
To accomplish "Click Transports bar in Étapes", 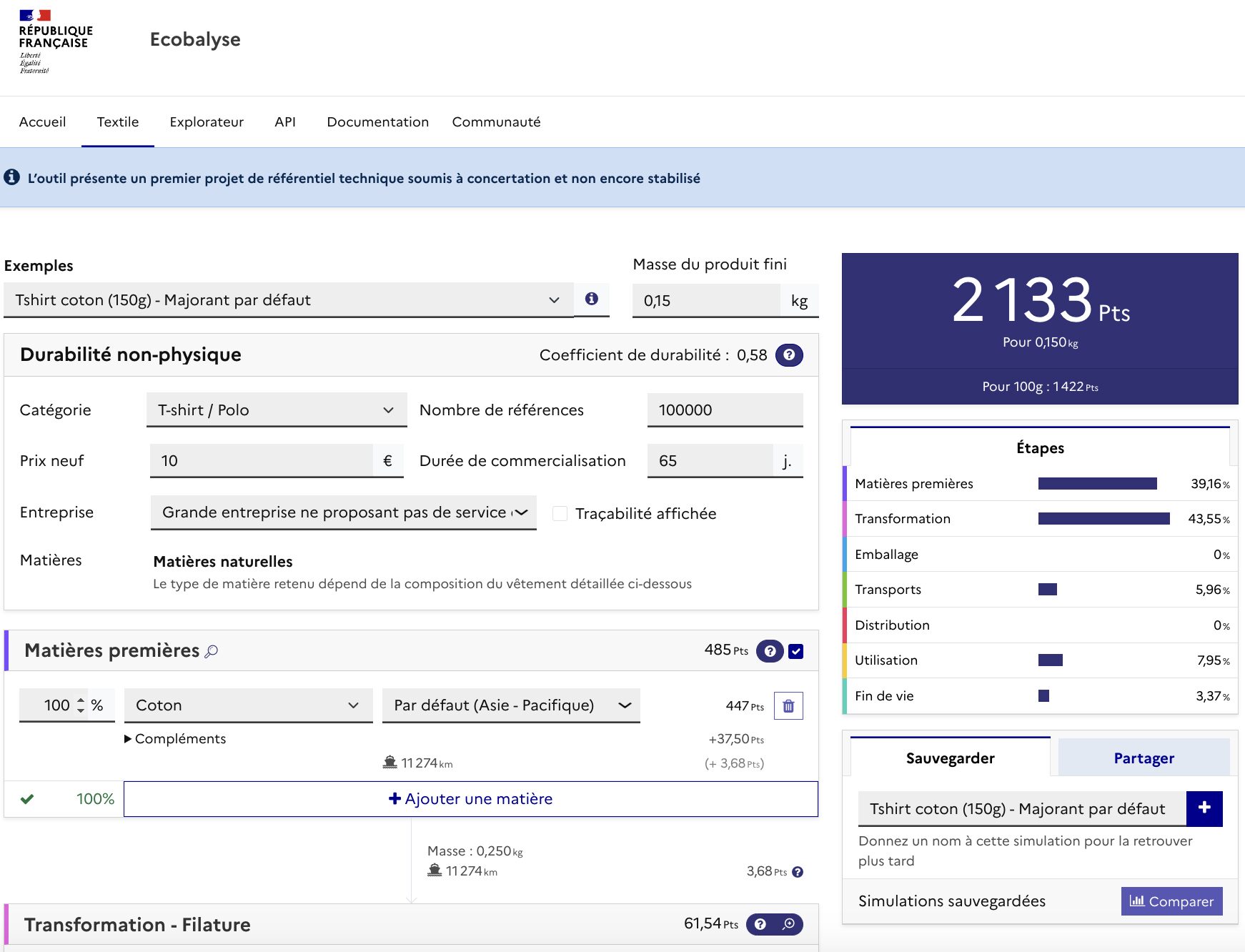I will click(1047, 590).
